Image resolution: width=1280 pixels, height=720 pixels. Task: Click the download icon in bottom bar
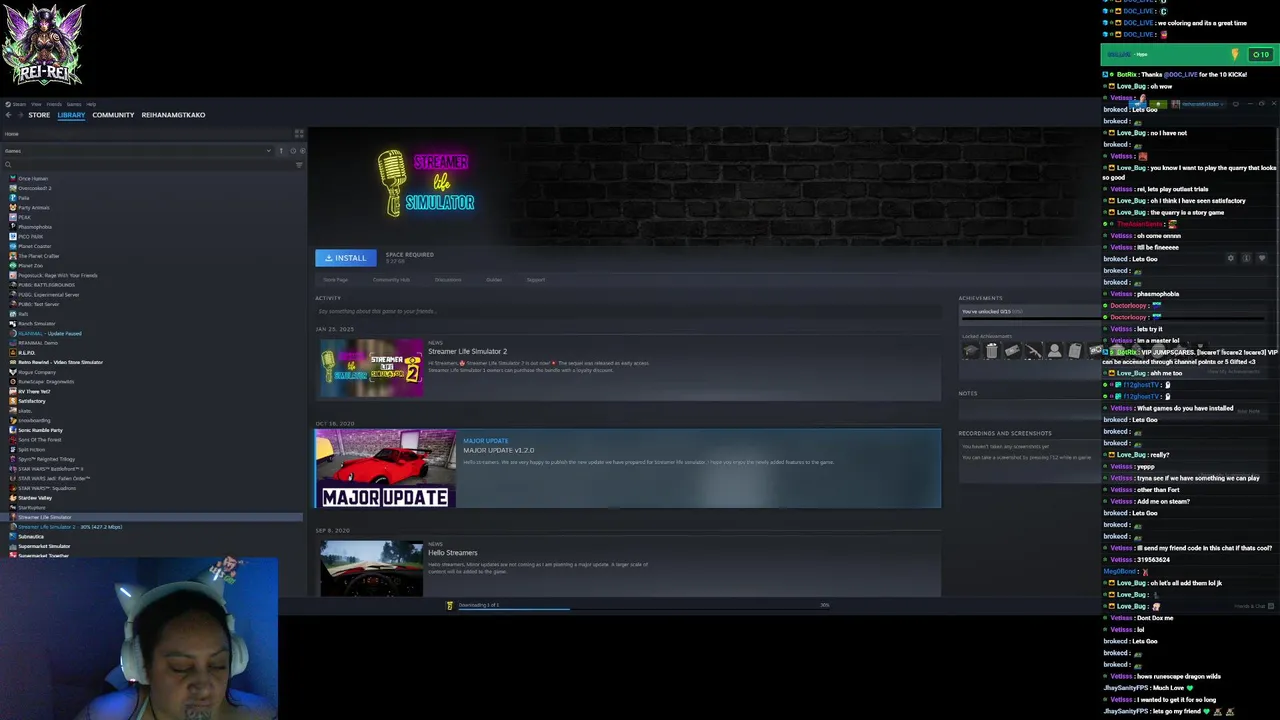[x=450, y=605]
